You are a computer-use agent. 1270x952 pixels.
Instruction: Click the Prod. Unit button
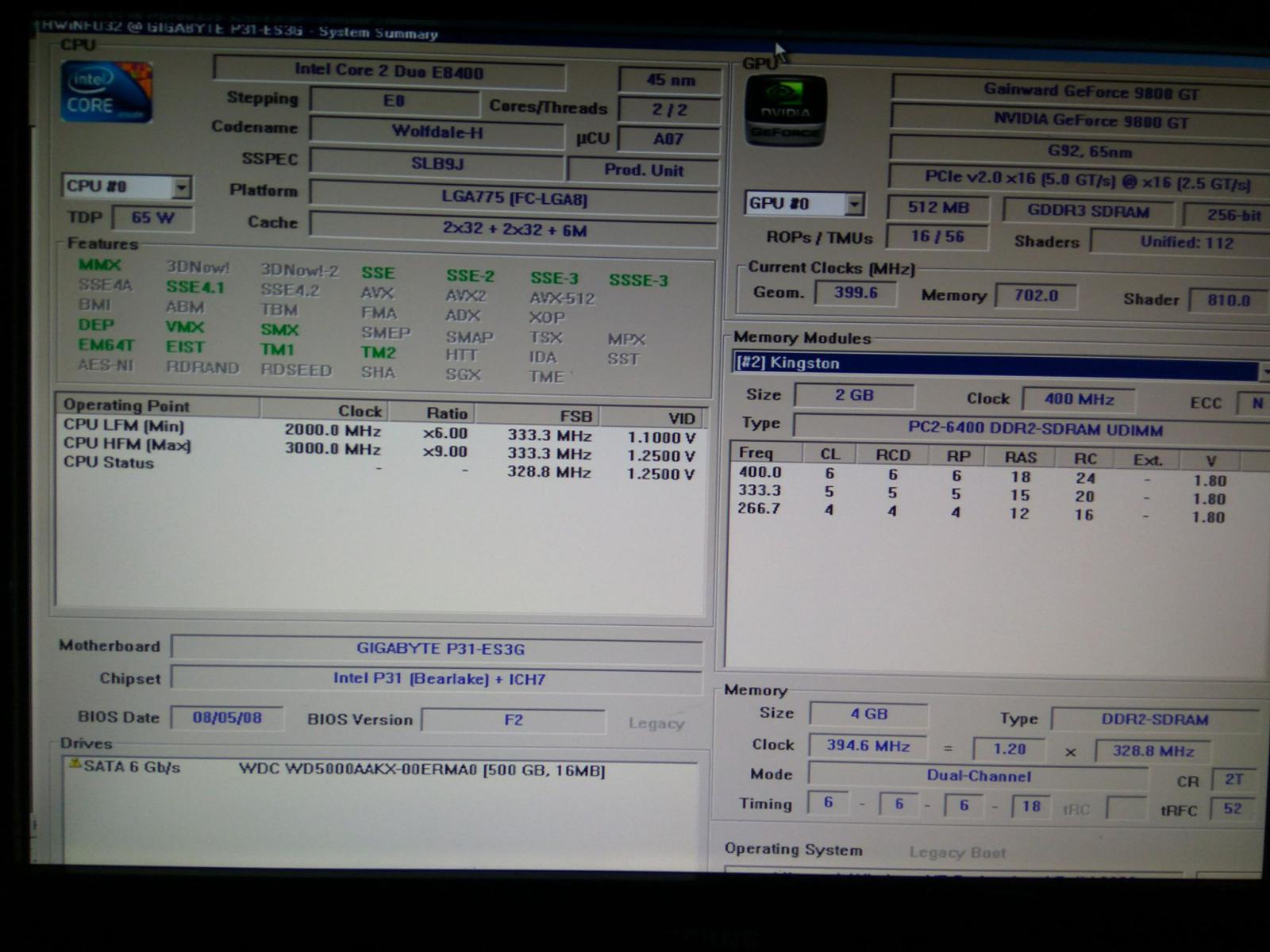tap(644, 170)
